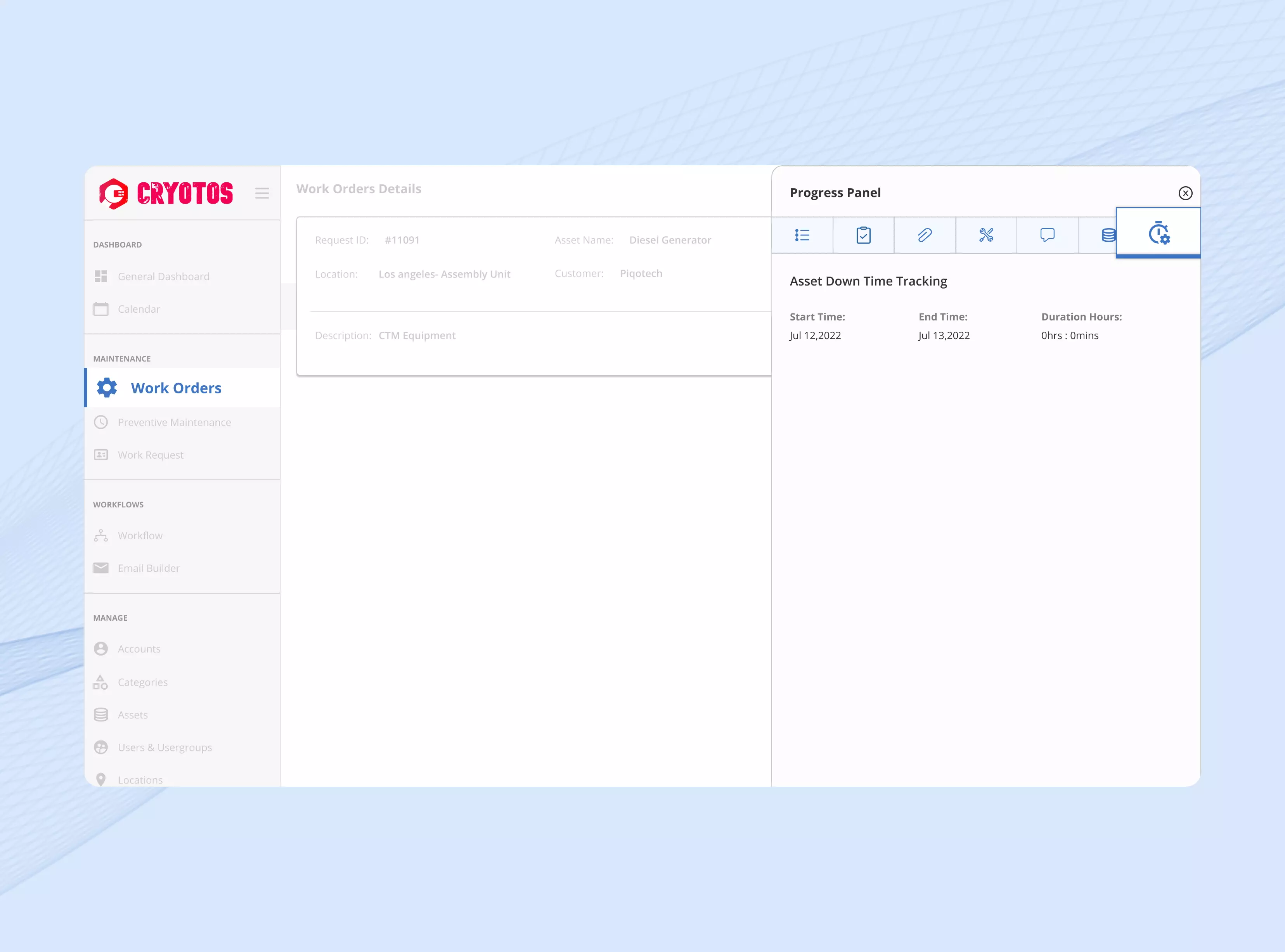Click the Cryotos logo
The width and height of the screenshot is (1285, 952).
(x=166, y=193)
